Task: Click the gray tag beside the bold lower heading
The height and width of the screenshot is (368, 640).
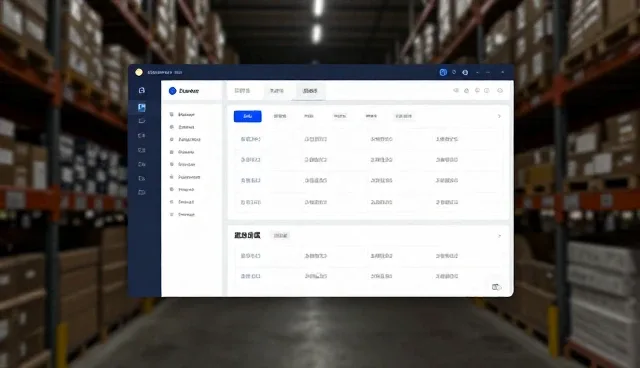Action: pyautogui.click(x=280, y=236)
